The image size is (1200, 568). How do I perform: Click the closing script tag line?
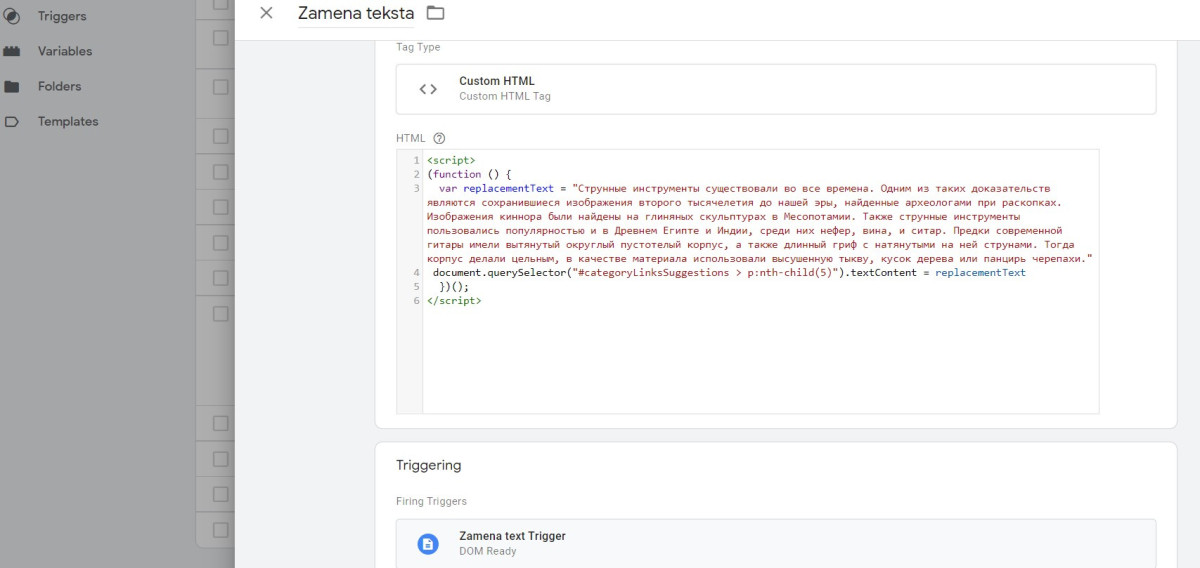pyautogui.click(x=454, y=300)
